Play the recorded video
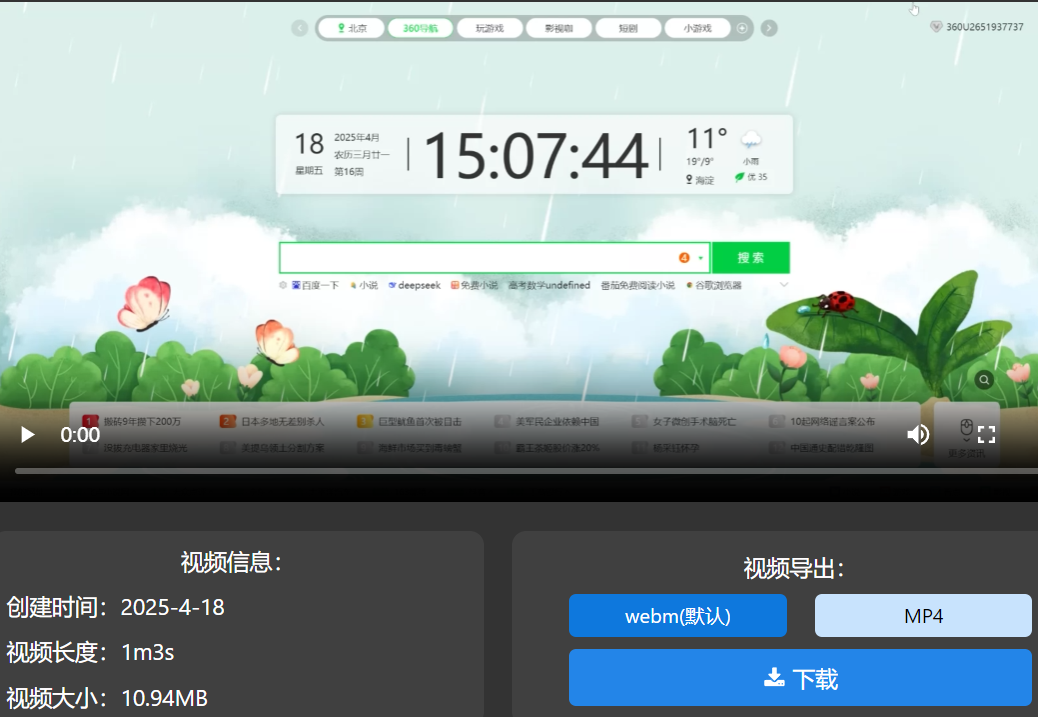 pyautogui.click(x=28, y=435)
